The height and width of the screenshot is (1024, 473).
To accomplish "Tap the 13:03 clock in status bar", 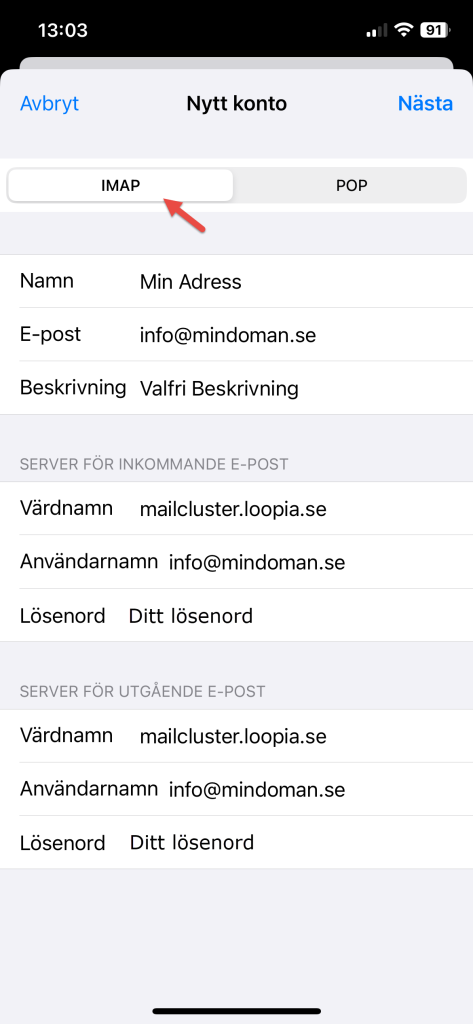I will tap(63, 30).
